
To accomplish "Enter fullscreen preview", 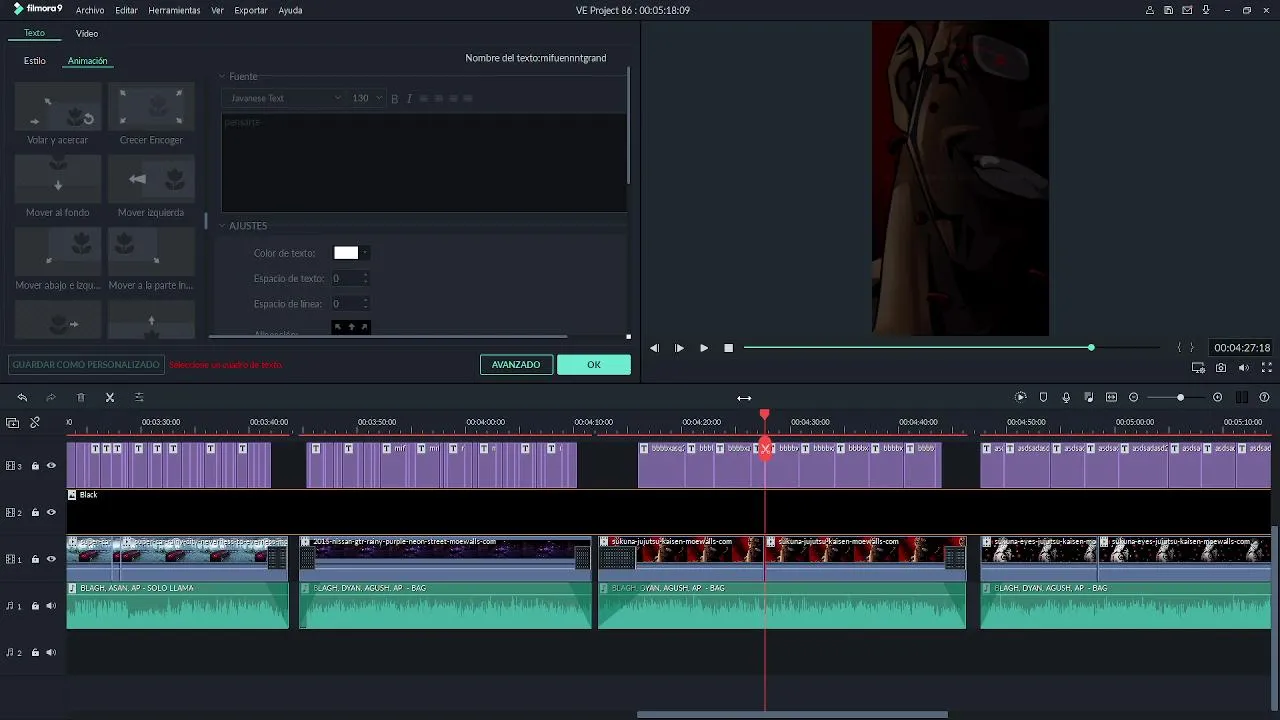I will 1266,368.
